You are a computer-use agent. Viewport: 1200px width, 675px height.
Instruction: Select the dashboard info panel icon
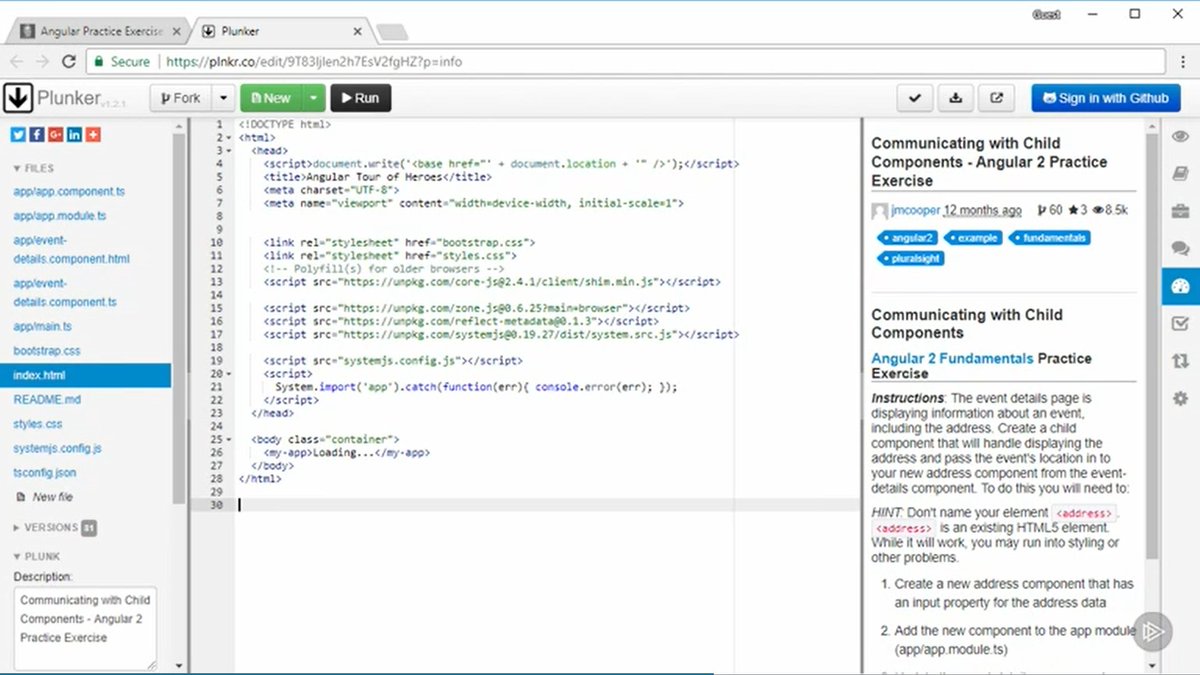[x=1180, y=287]
